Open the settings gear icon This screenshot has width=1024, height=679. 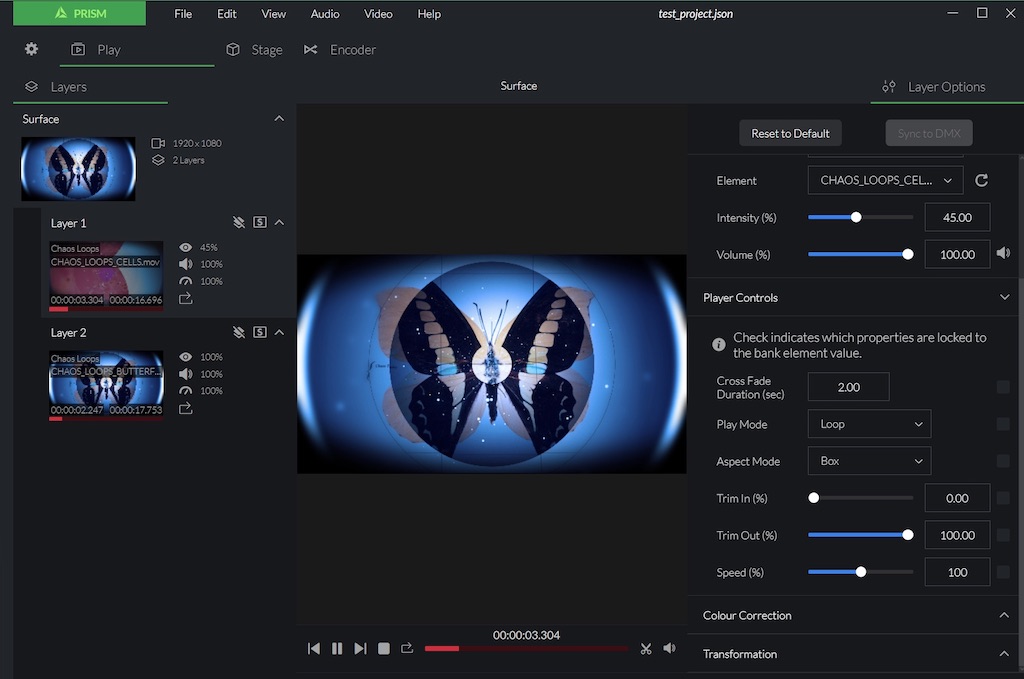tap(31, 49)
